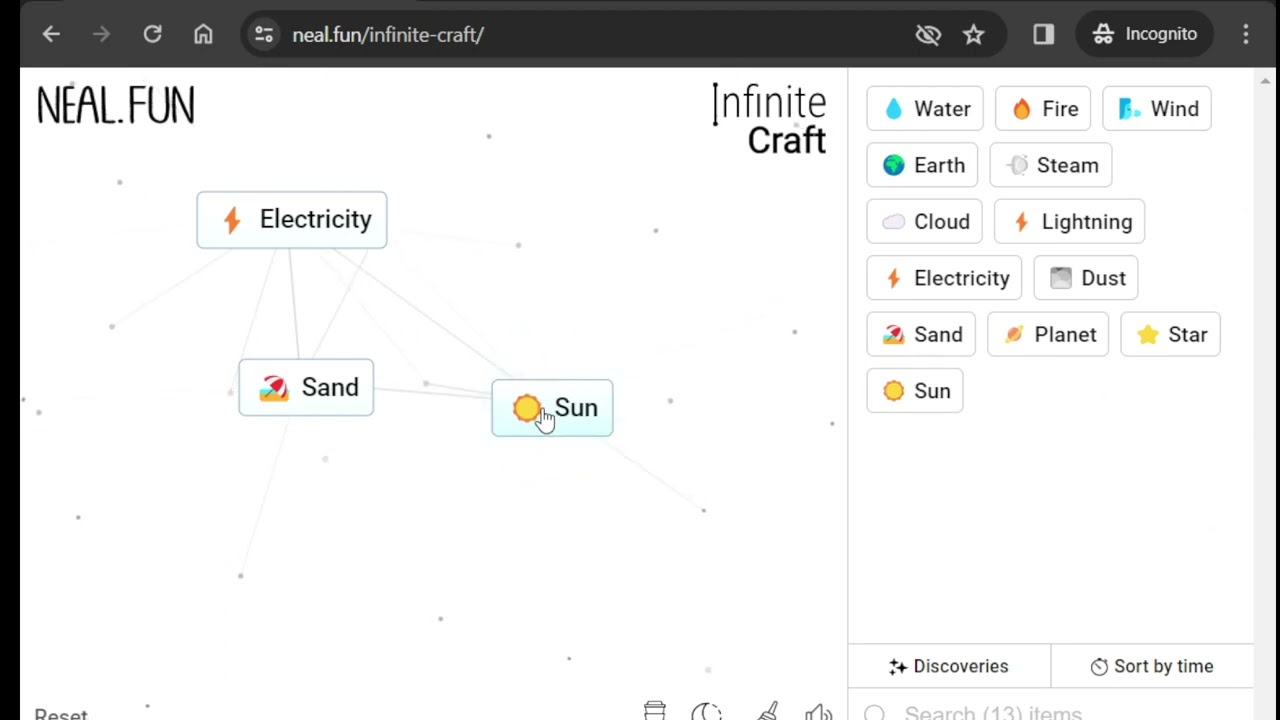
Task: Open Chrome's three-dot menu
Action: coord(1246,34)
